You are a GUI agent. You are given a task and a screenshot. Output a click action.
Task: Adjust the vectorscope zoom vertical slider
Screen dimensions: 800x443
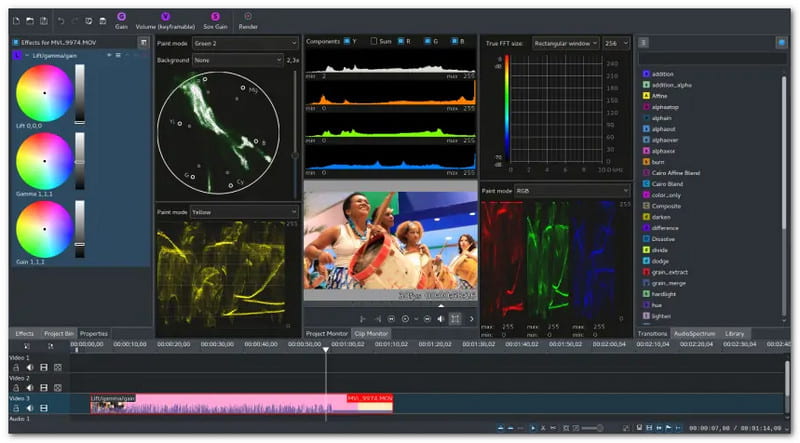click(295, 134)
